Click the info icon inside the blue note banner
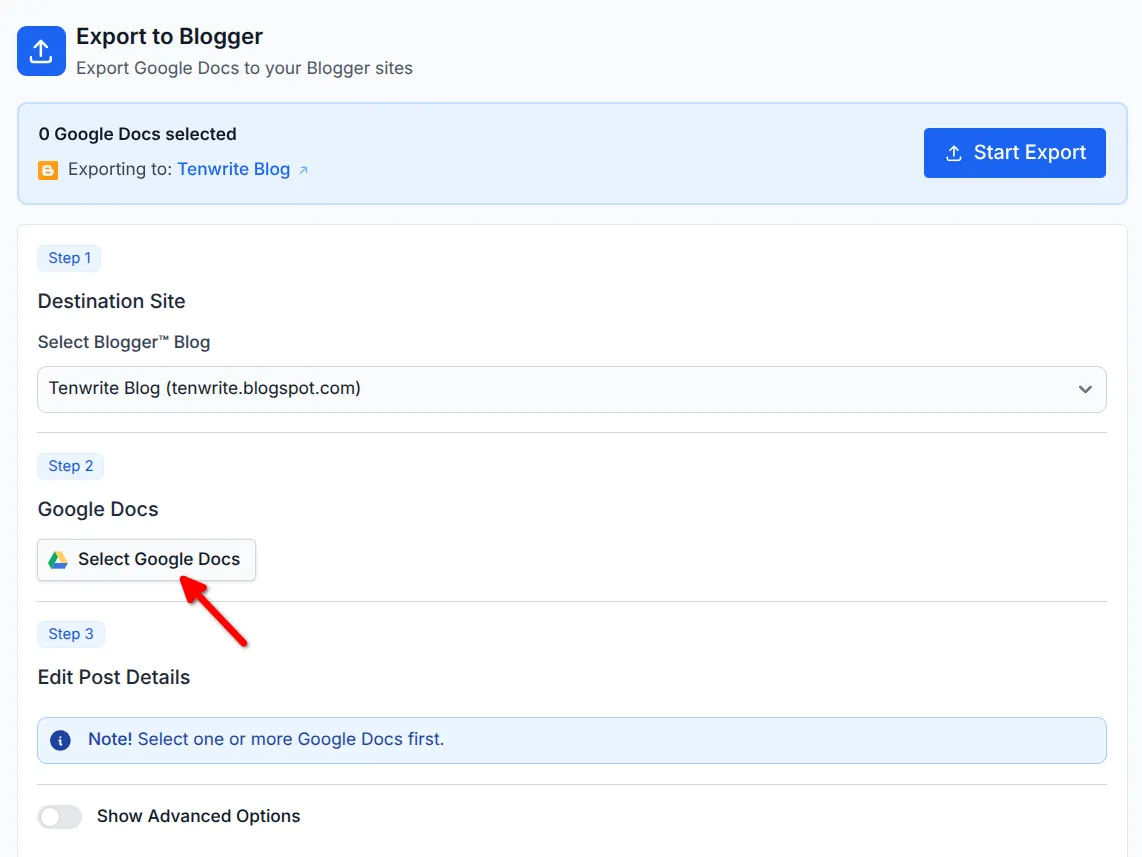The image size is (1142, 857). coord(60,740)
